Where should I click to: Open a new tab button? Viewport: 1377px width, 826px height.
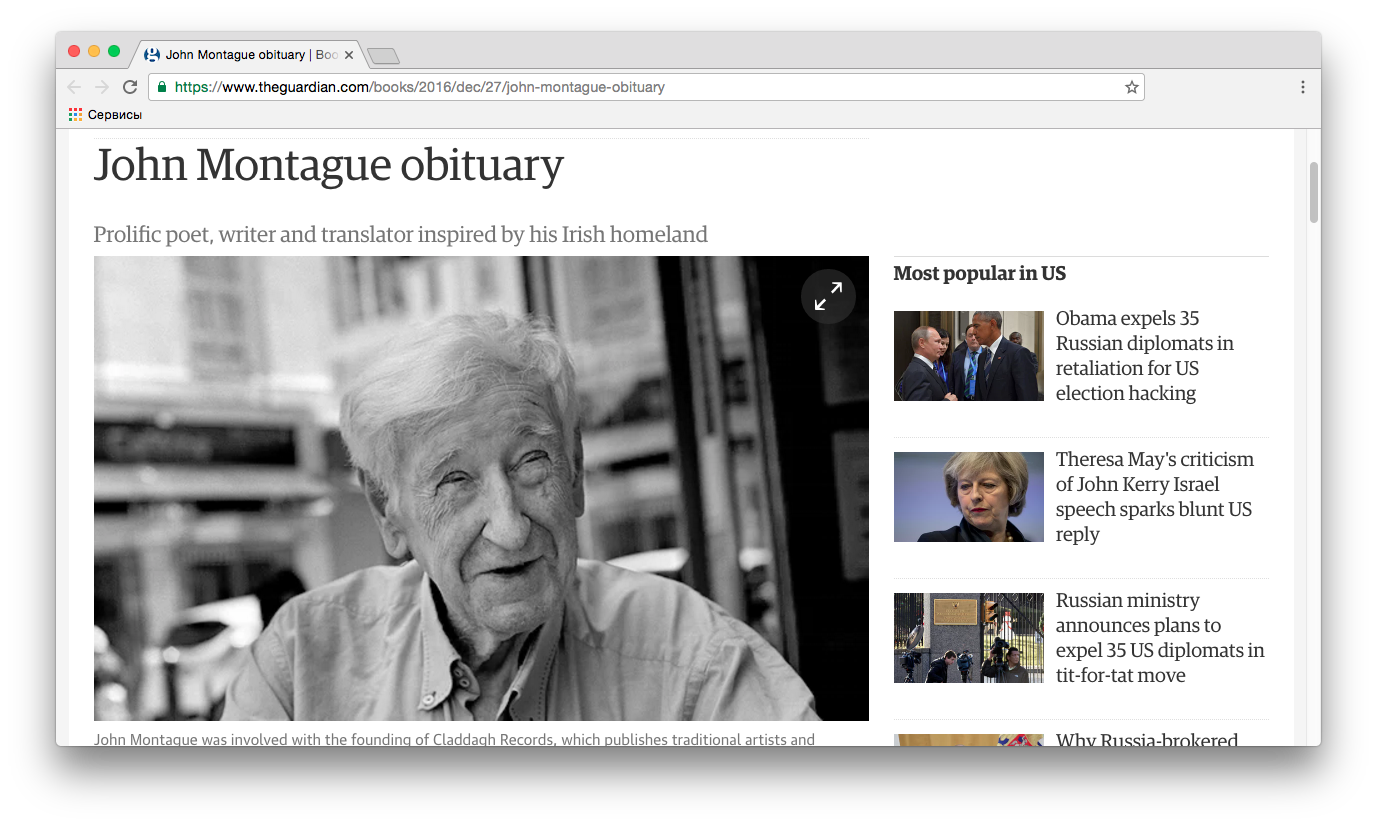pos(383,56)
